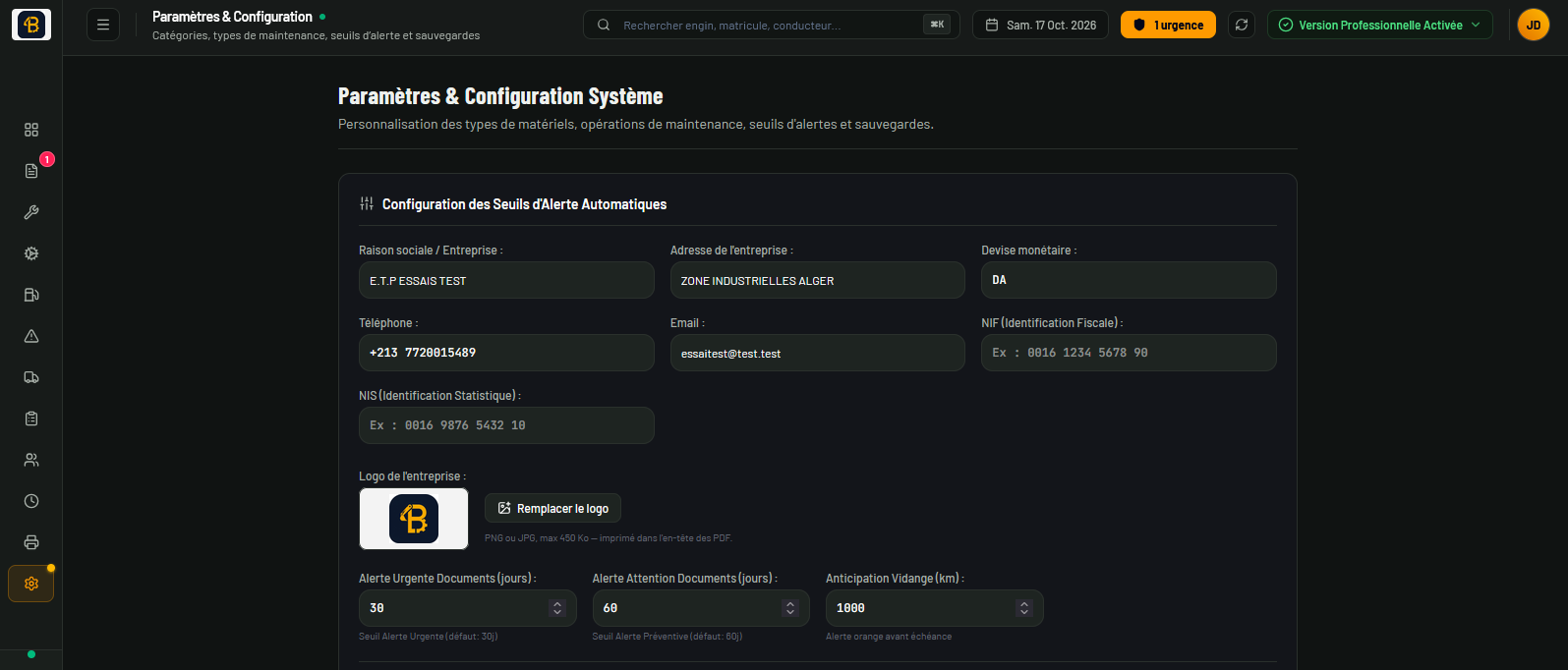Click the refresh sync icon in header
Viewport: 1568px width, 670px height.
click(1242, 25)
